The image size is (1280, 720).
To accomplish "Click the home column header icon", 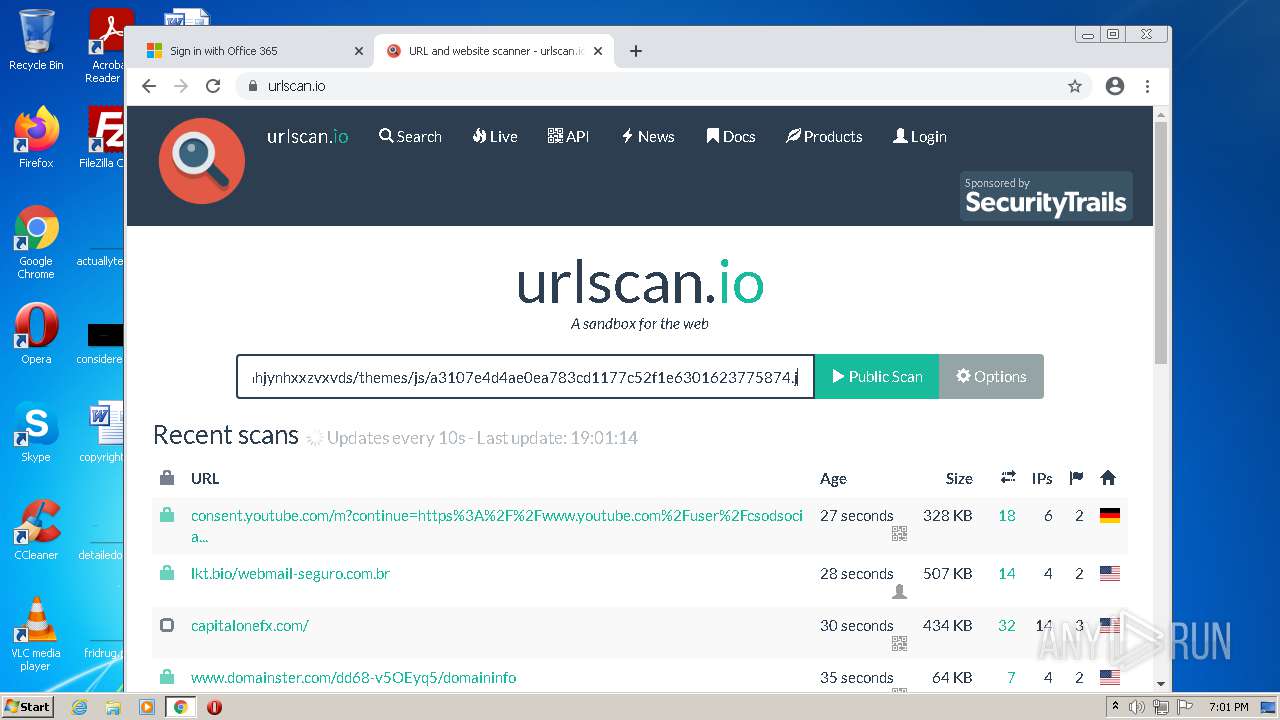I will tap(1108, 478).
